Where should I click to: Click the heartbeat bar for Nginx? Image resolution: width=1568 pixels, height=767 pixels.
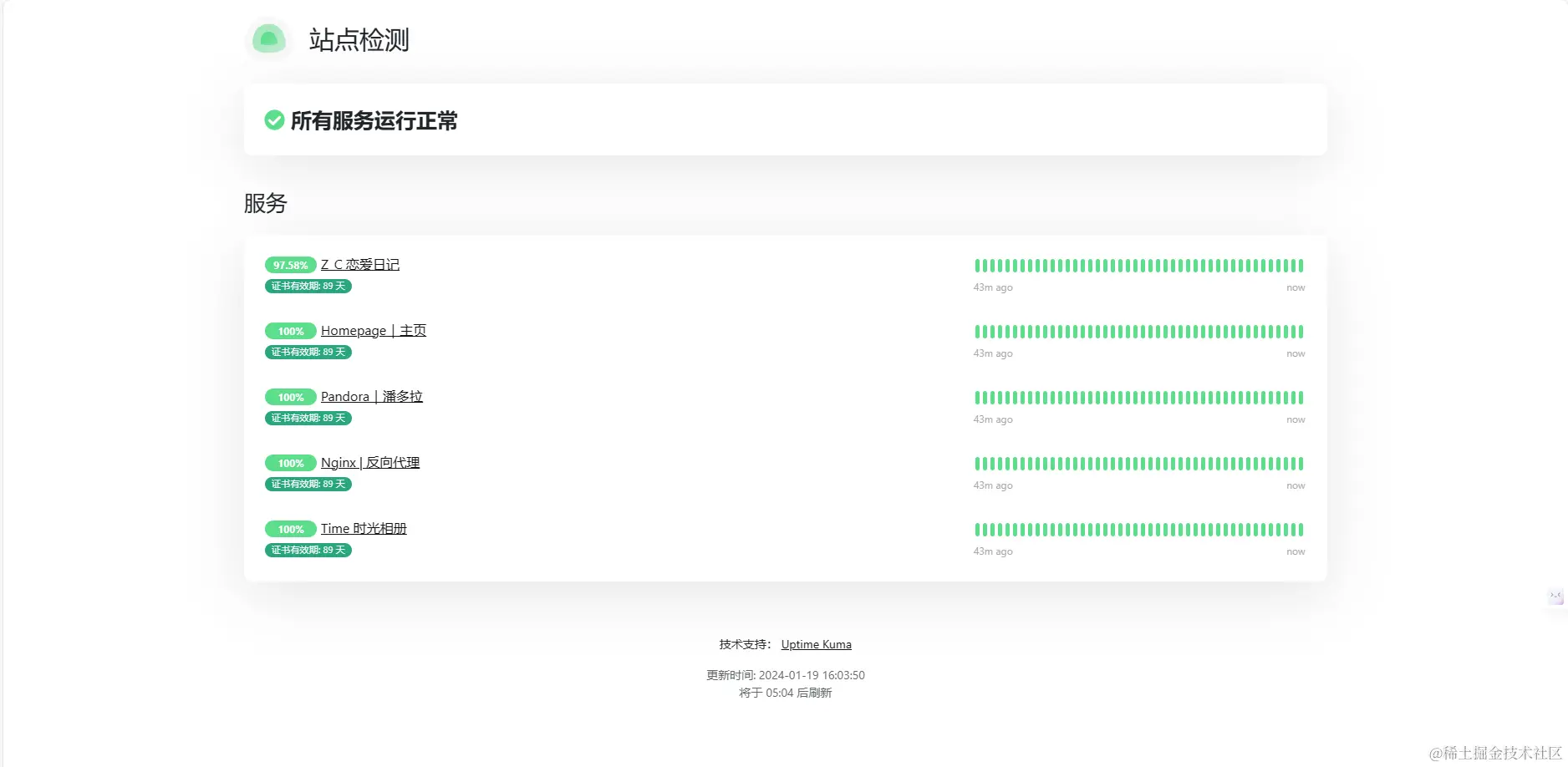pos(1139,464)
